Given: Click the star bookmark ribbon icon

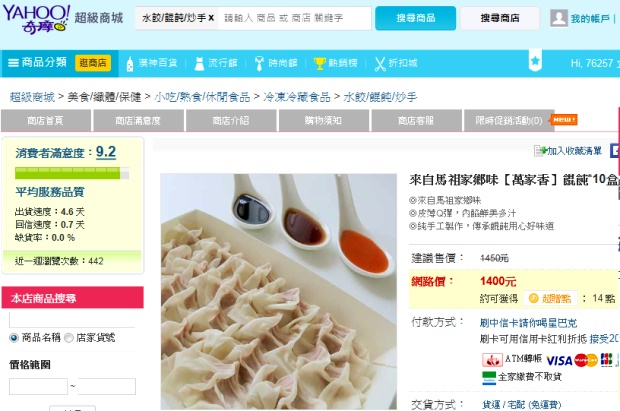Looking at the screenshot, I should [x=535, y=61].
